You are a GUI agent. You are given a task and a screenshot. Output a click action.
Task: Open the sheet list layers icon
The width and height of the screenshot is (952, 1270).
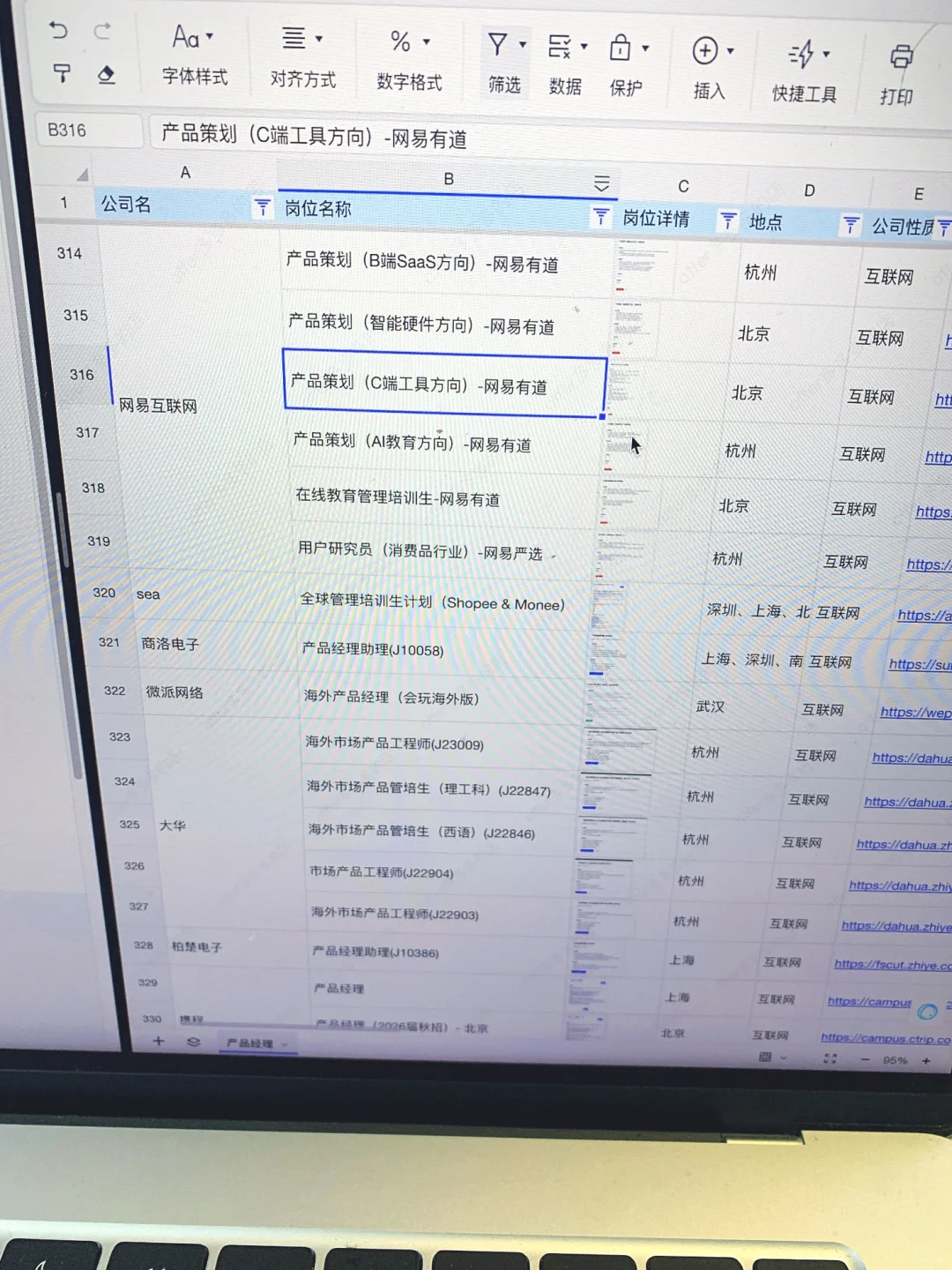[x=193, y=1042]
